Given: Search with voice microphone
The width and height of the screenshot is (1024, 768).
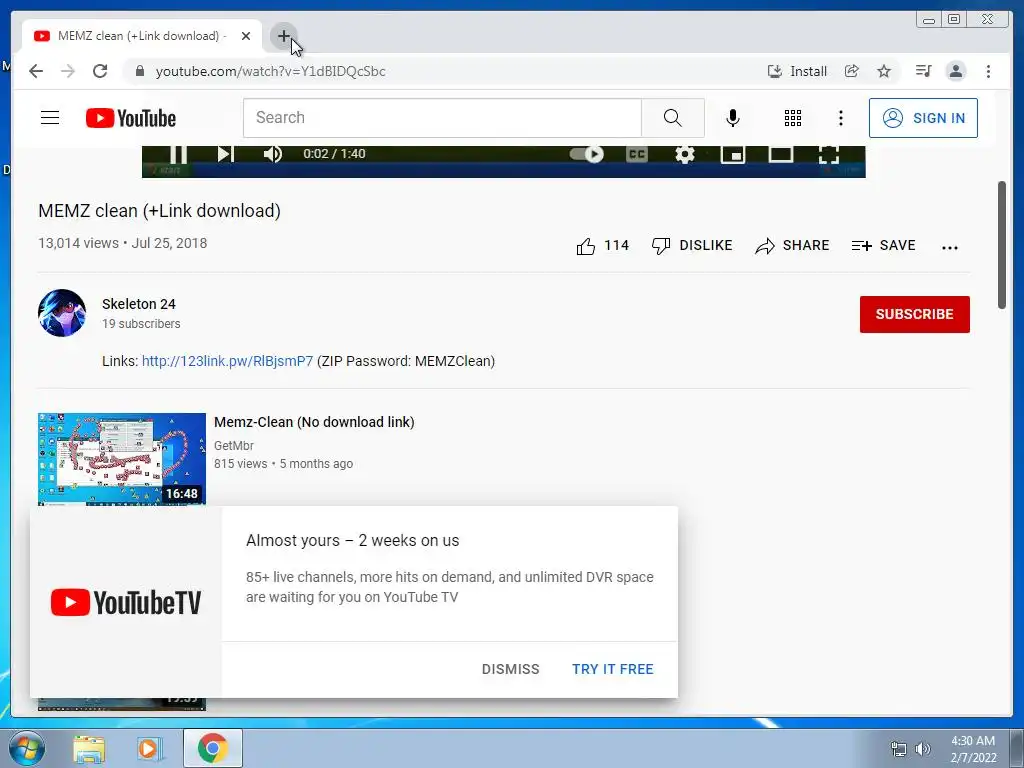Looking at the screenshot, I should click(x=733, y=118).
